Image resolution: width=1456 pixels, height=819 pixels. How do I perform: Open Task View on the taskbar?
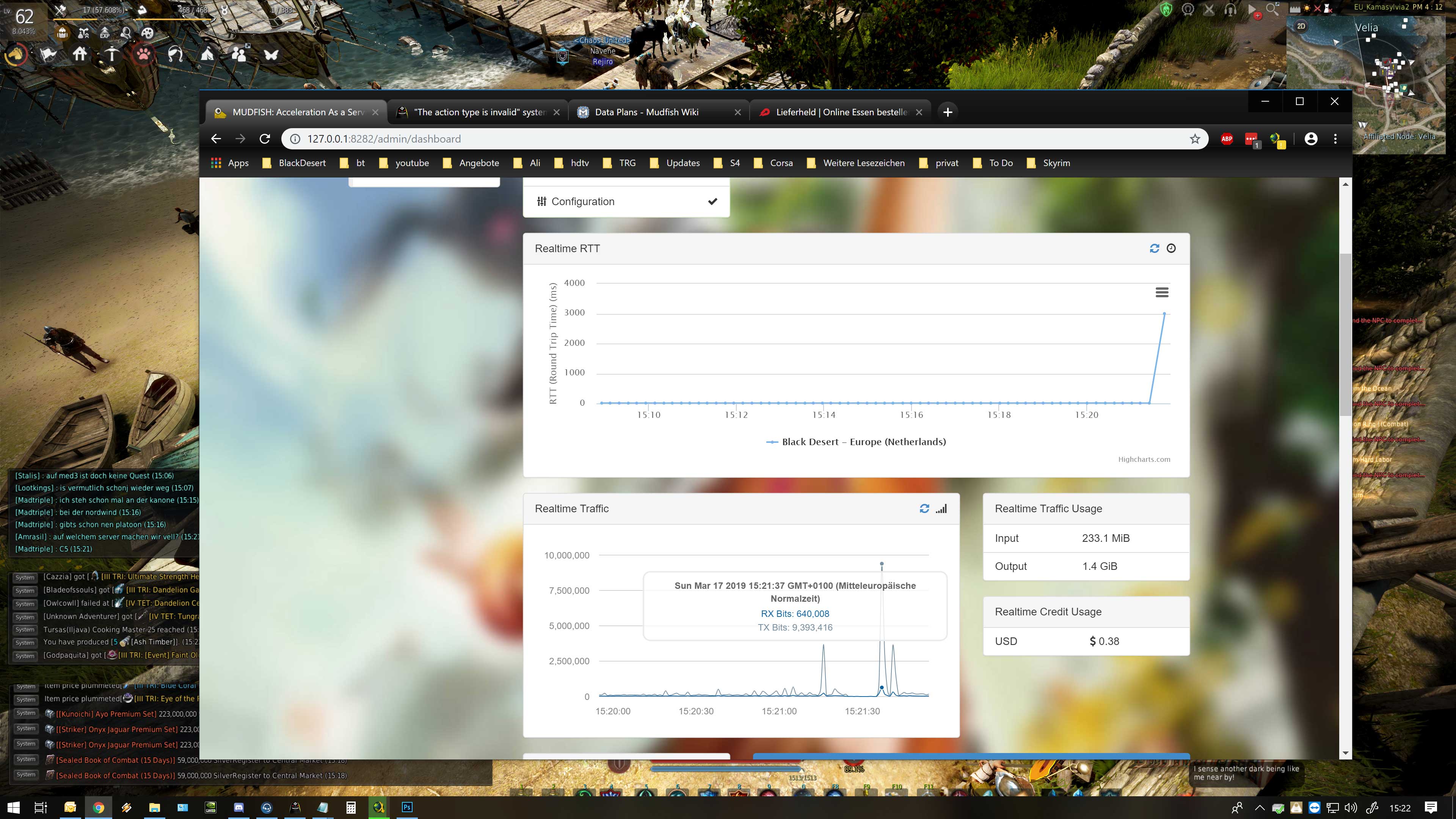pyautogui.click(x=41, y=808)
